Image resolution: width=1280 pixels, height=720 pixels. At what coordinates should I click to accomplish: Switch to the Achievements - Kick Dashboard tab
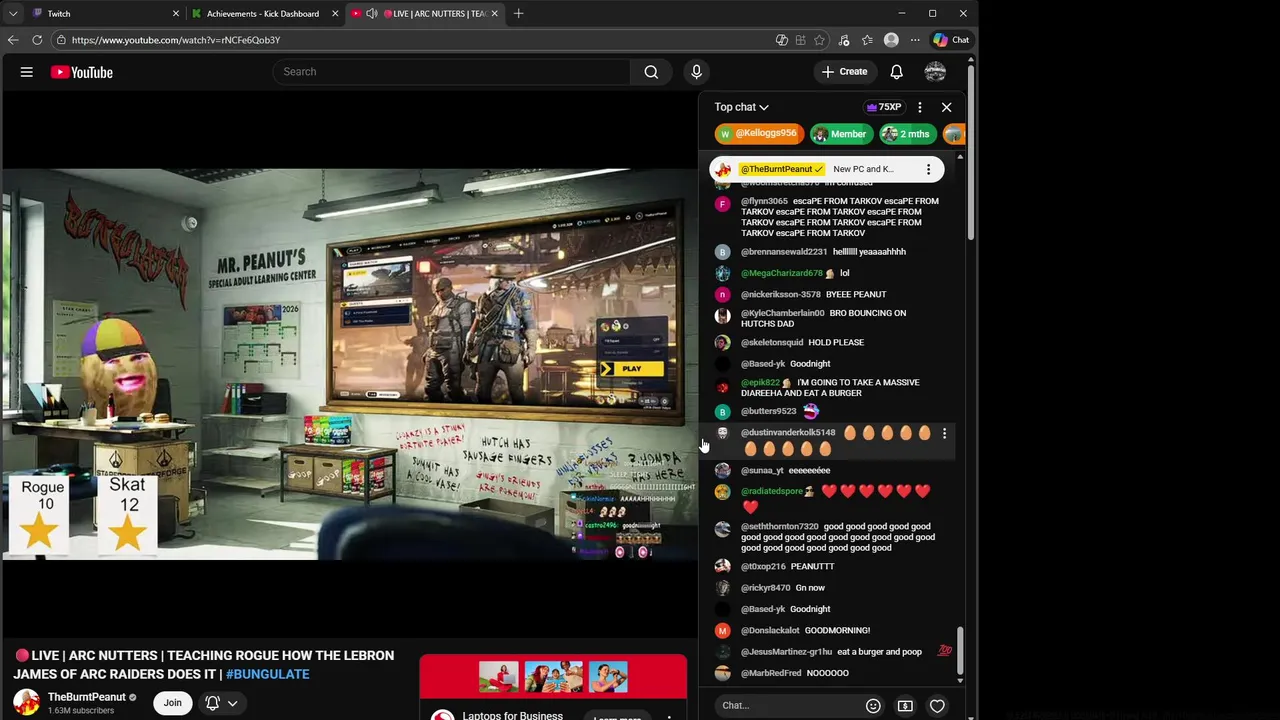(x=263, y=14)
